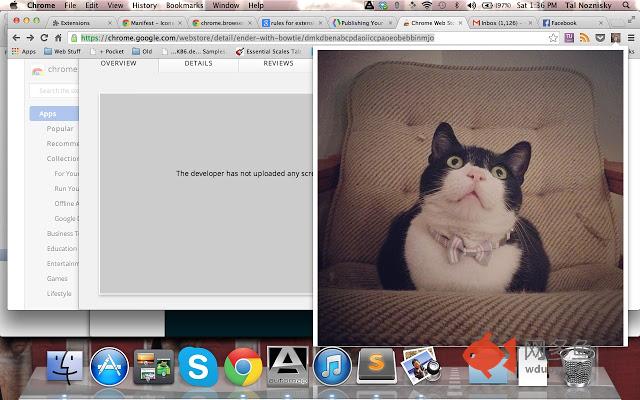
Task: Open the Bookmarks menu
Action: [x=184, y=5]
